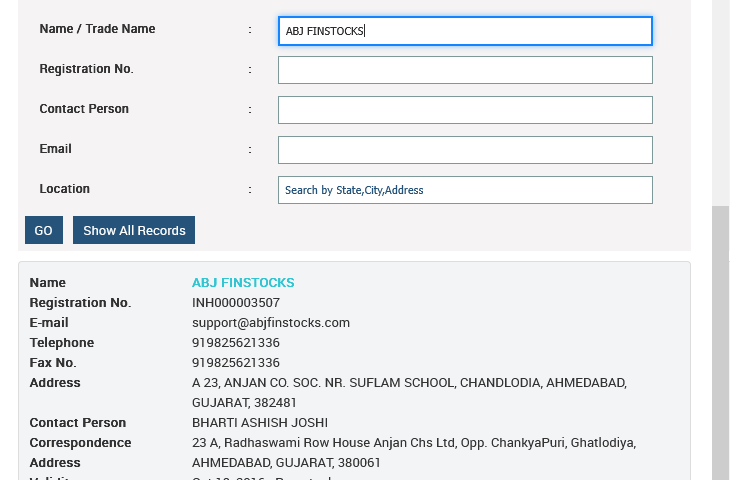This screenshot has height=480, width=730.
Task: Click the Show All Records button
Action: click(134, 230)
